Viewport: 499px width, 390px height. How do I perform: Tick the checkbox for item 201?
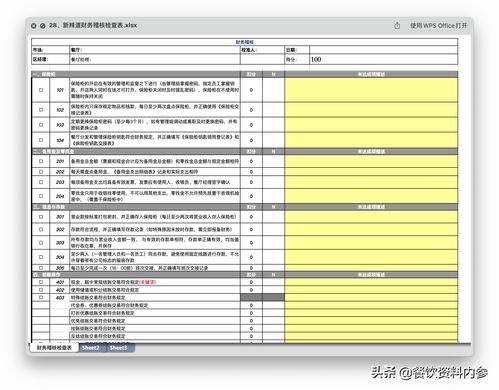click(41, 161)
